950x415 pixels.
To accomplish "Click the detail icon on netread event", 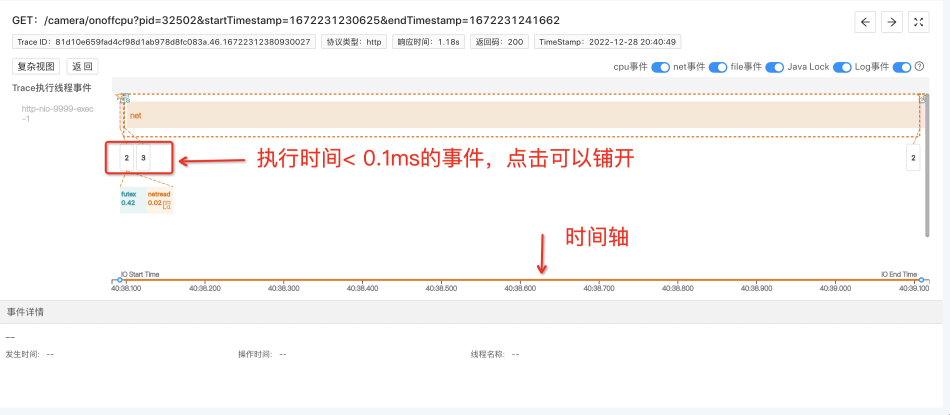I will point(167,204).
